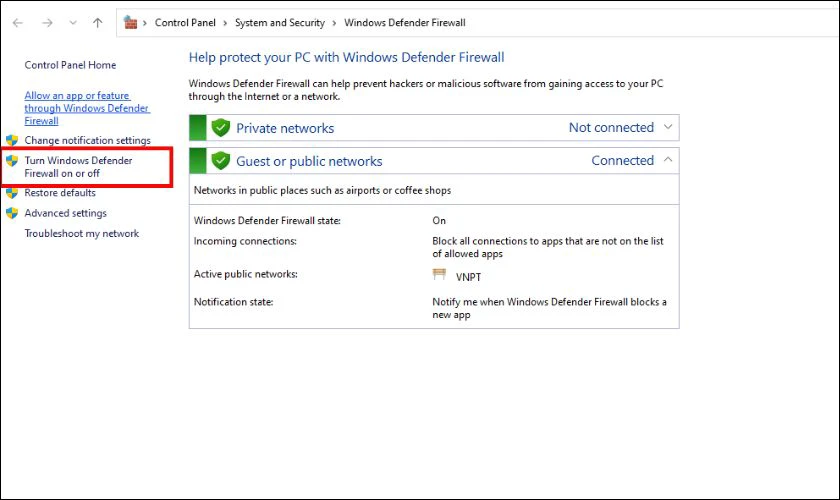Expand chevron after System and Security breadcrumb
840x500 pixels.
click(x=334, y=23)
